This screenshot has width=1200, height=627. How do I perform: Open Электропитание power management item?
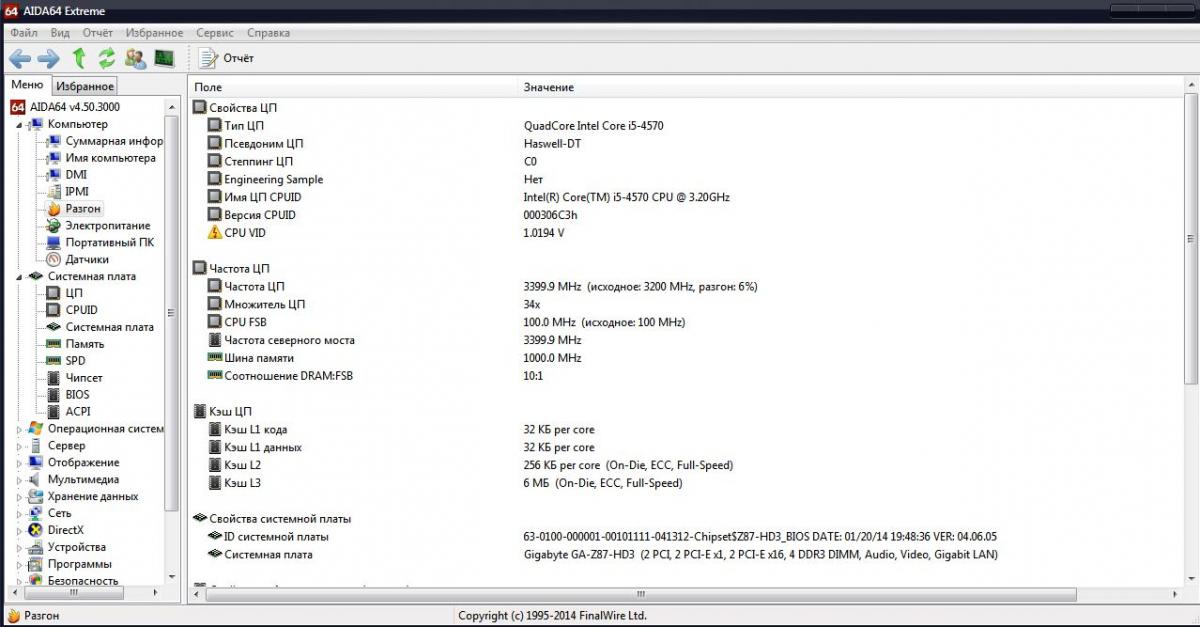coord(107,225)
